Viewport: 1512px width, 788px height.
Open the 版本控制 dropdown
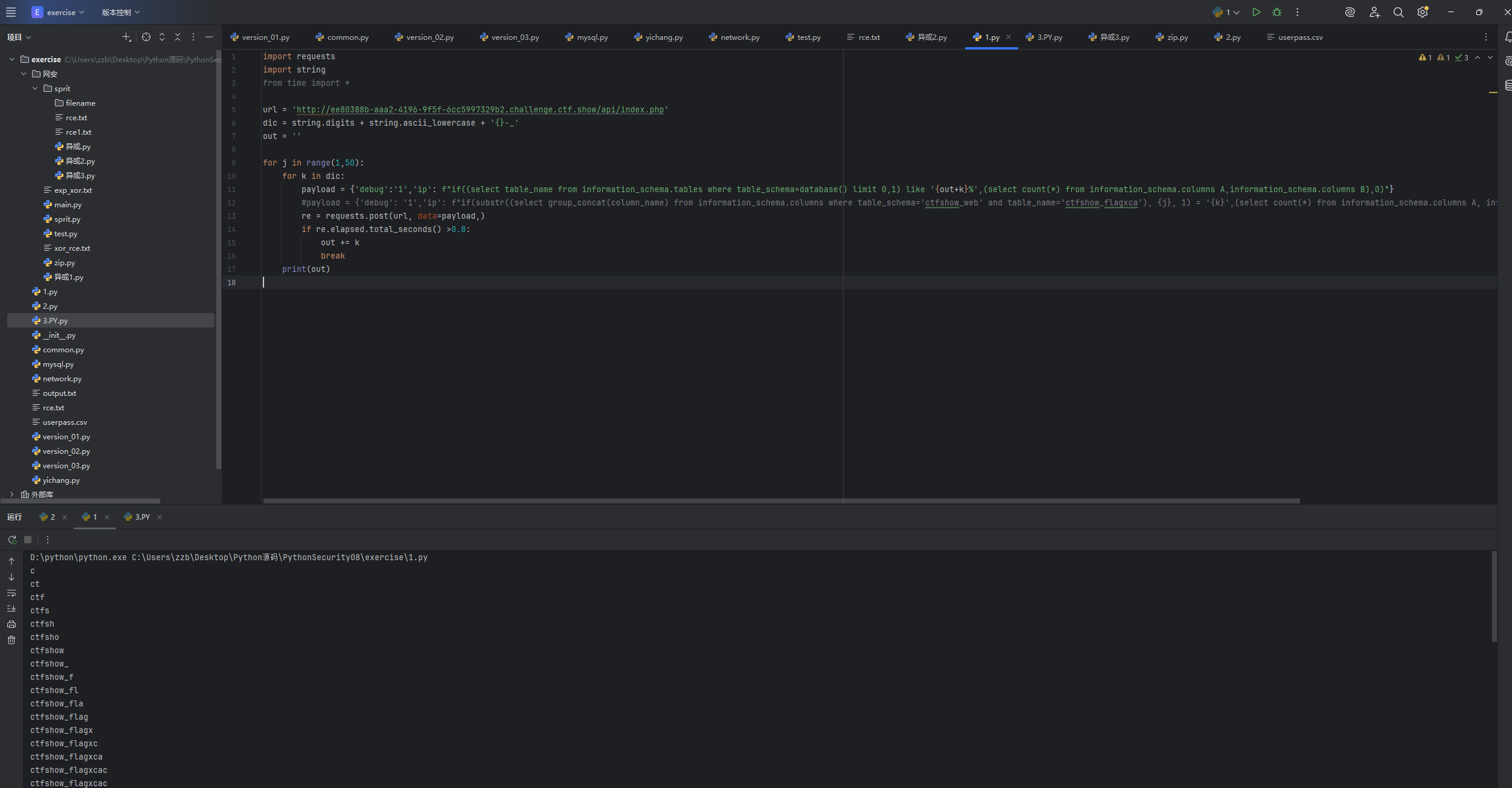point(120,12)
